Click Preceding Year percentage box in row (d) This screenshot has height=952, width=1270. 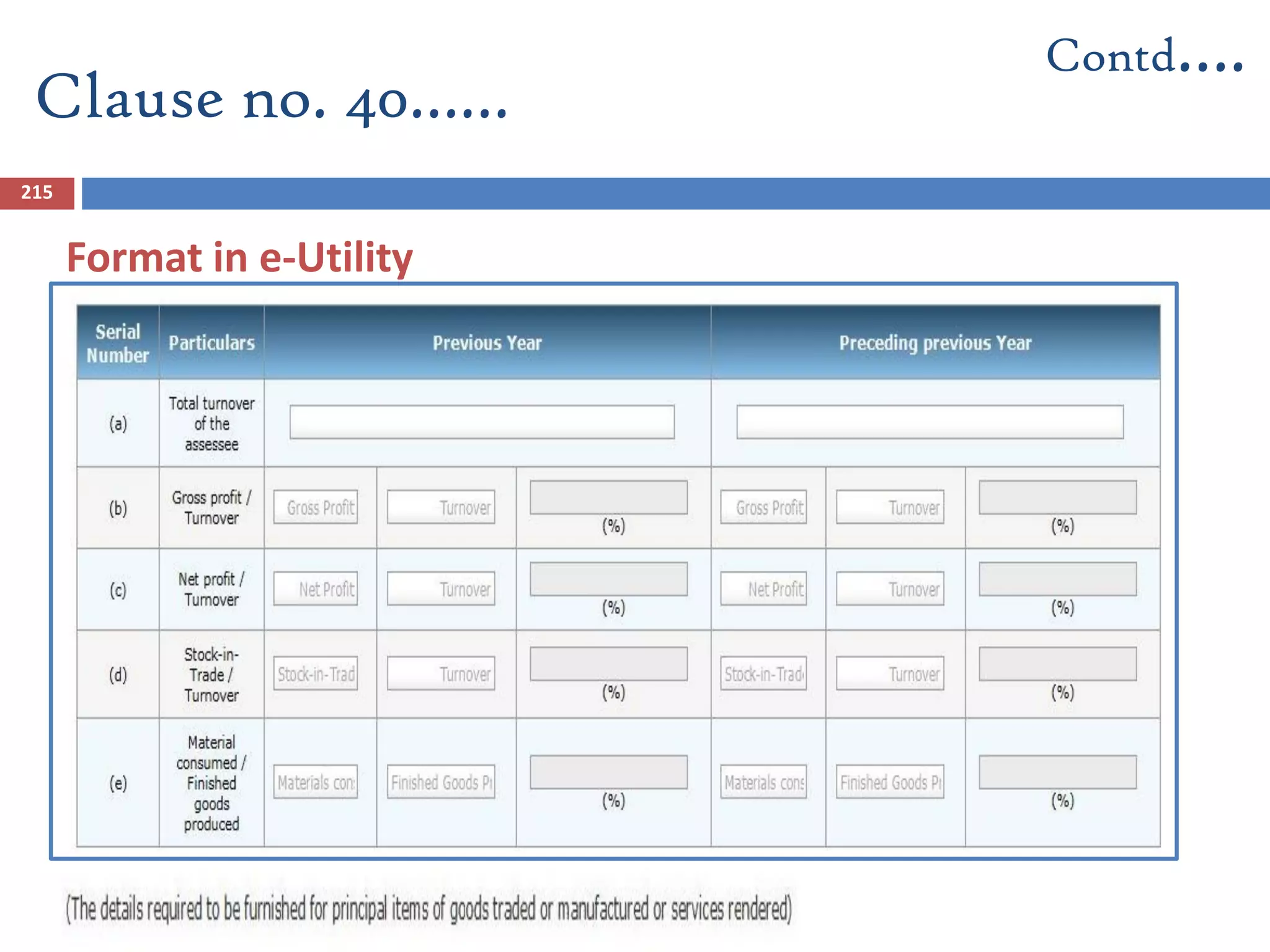pyautogui.click(x=1057, y=664)
